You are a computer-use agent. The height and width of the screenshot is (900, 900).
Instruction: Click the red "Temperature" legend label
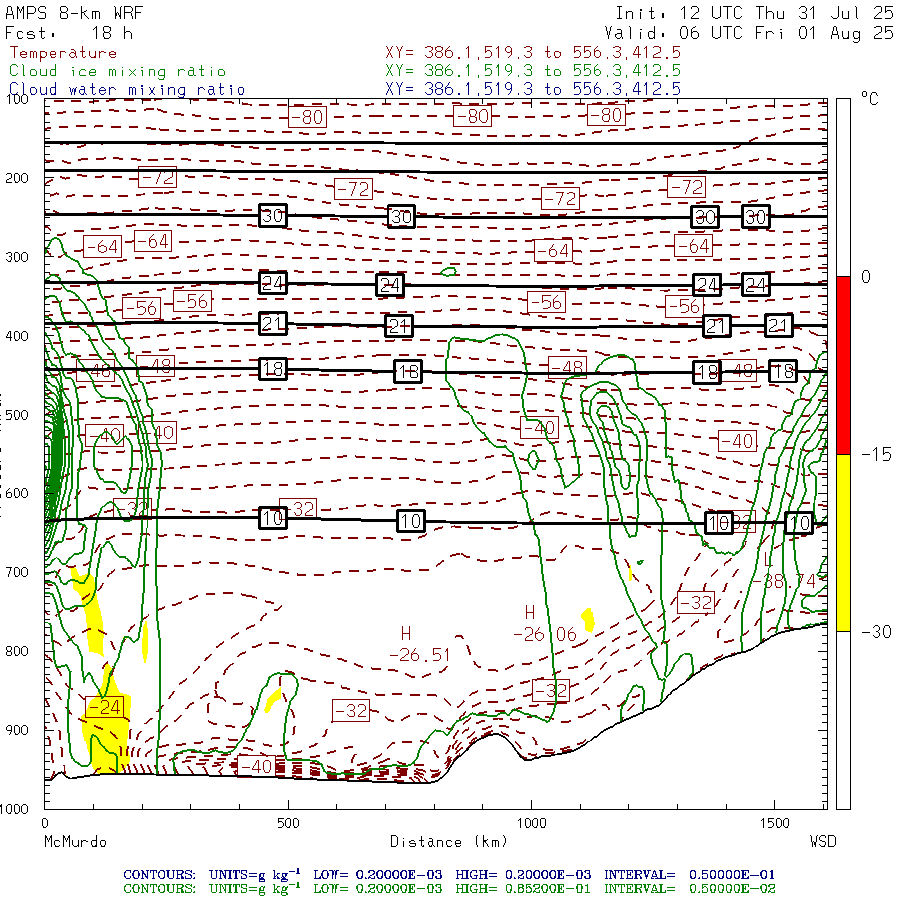click(x=63, y=53)
